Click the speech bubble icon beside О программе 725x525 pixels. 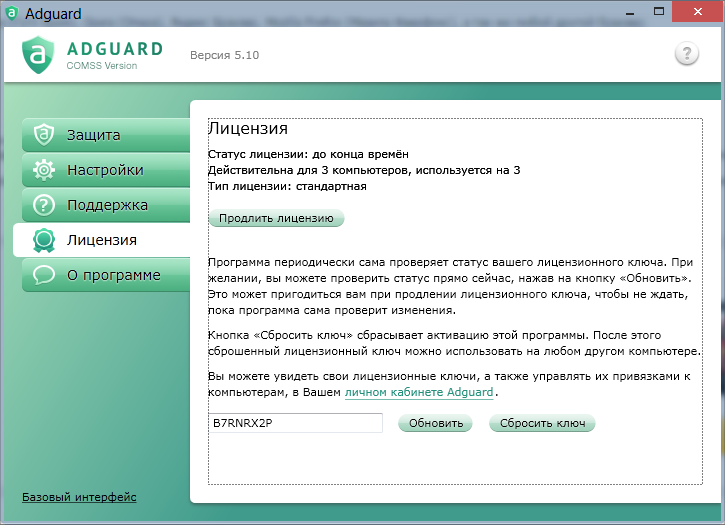[44, 275]
